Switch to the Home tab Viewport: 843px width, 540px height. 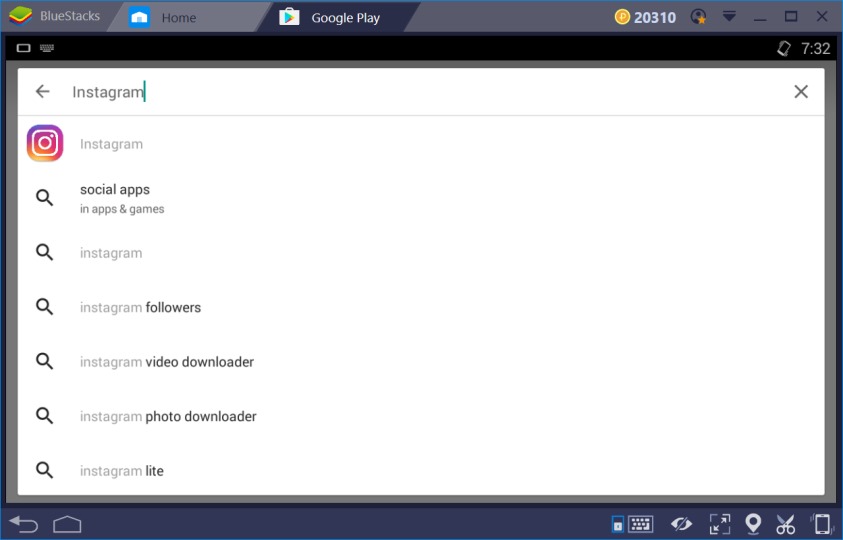[x=163, y=17]
